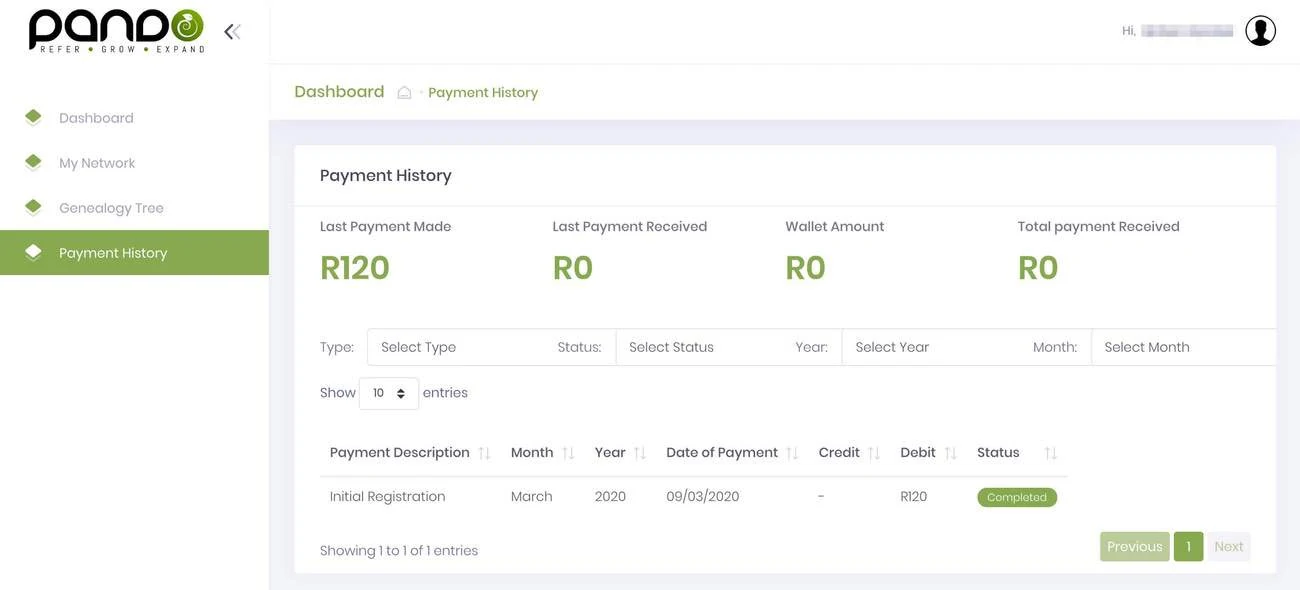1300x590 pixels.
Task: Click the home breadcrumb icon
Action: [404, 92]
